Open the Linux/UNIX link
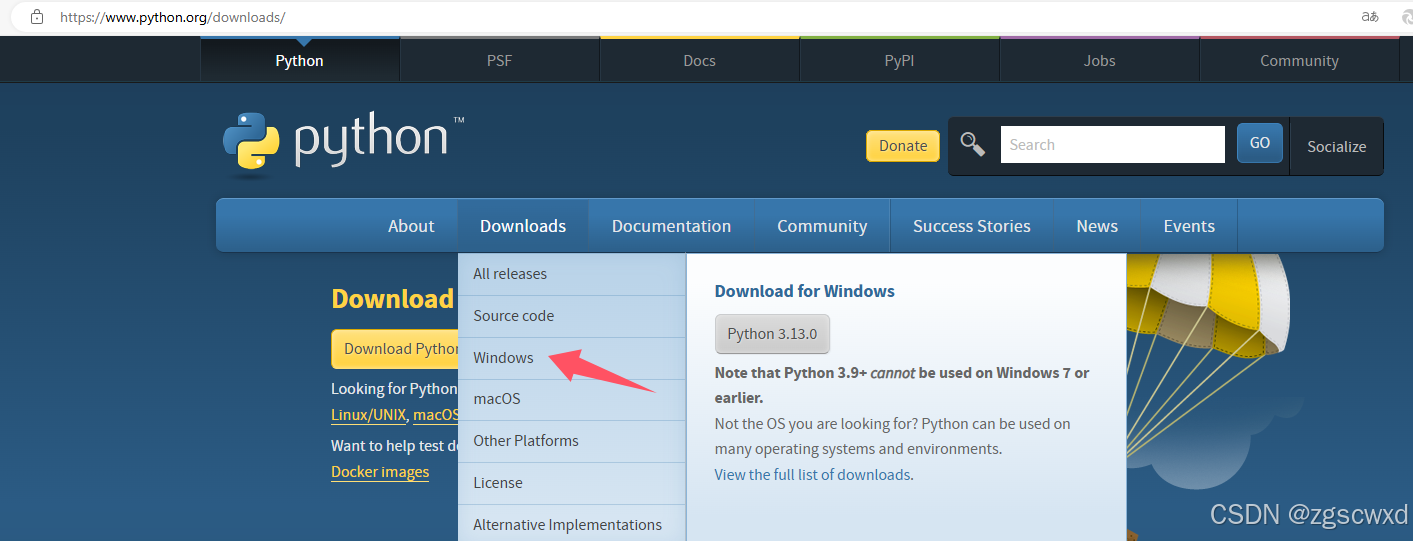 pos(369,415)
